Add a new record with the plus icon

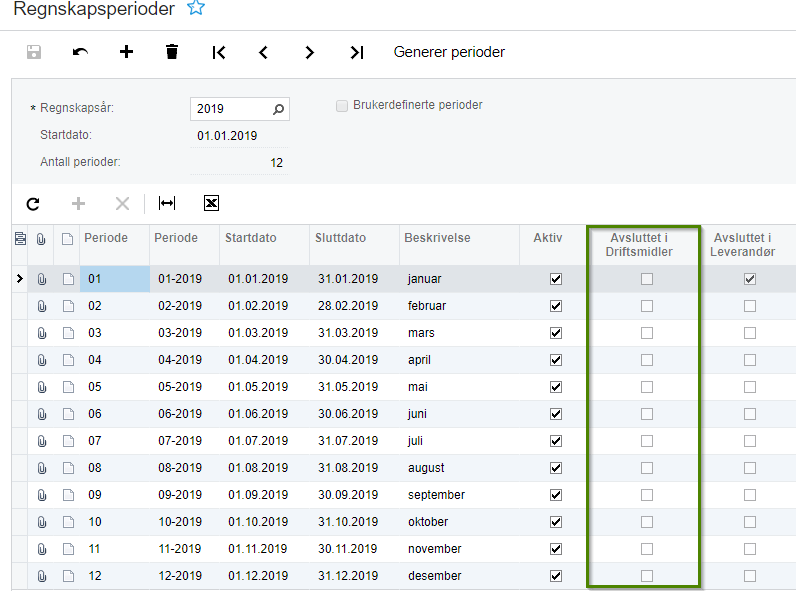(x=126, y=51)
